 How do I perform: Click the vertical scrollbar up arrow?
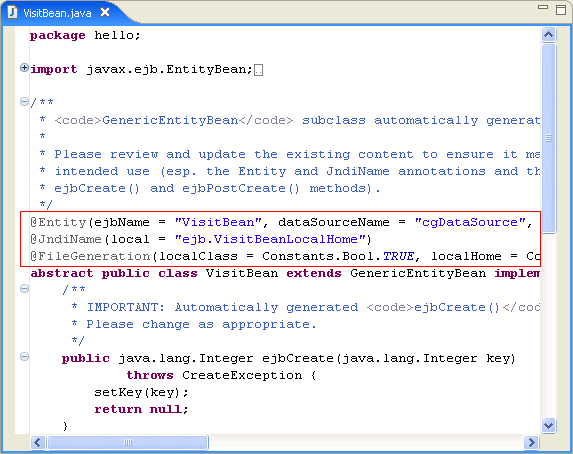(549, 35)
